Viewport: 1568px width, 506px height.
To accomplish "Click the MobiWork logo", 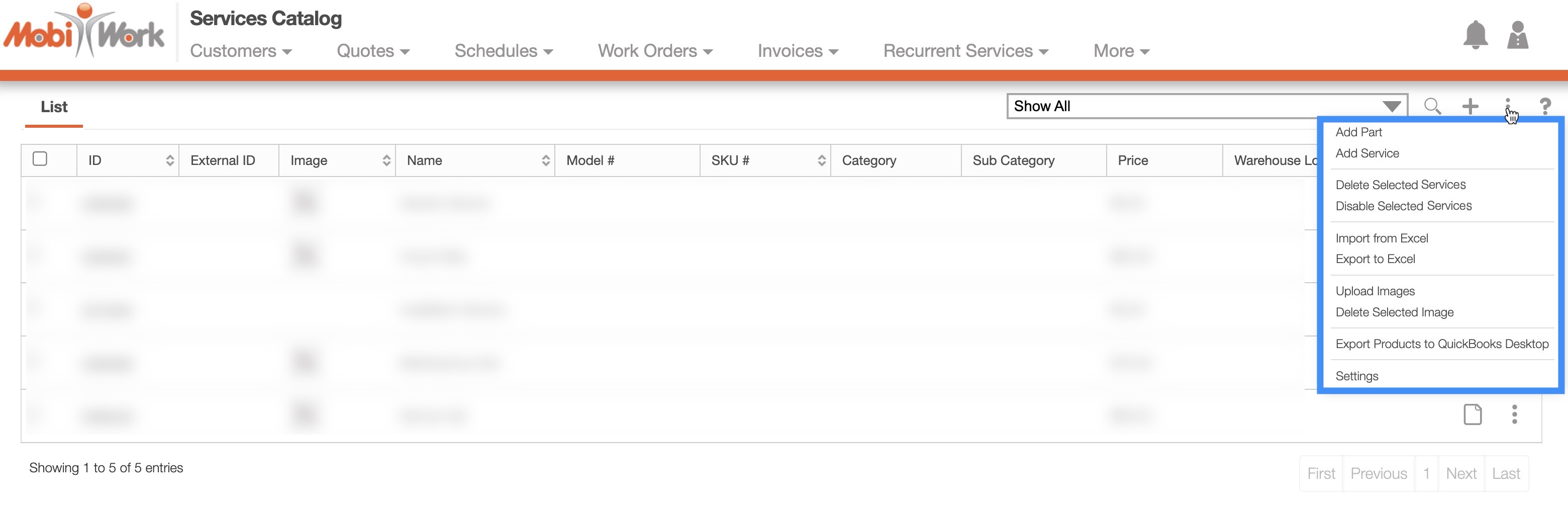I will click(84, 32).
